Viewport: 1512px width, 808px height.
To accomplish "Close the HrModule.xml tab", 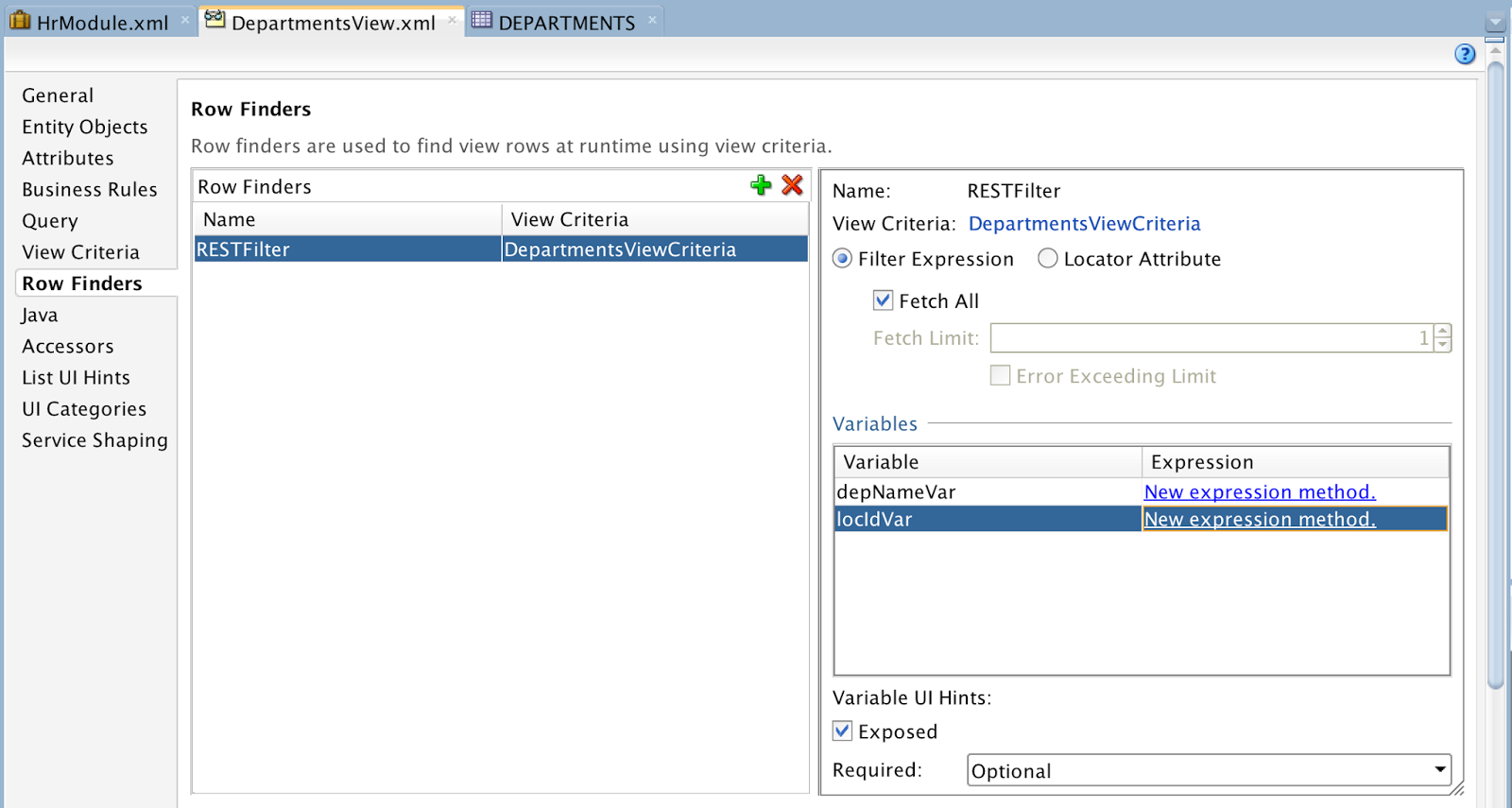I will click(185, 20).
